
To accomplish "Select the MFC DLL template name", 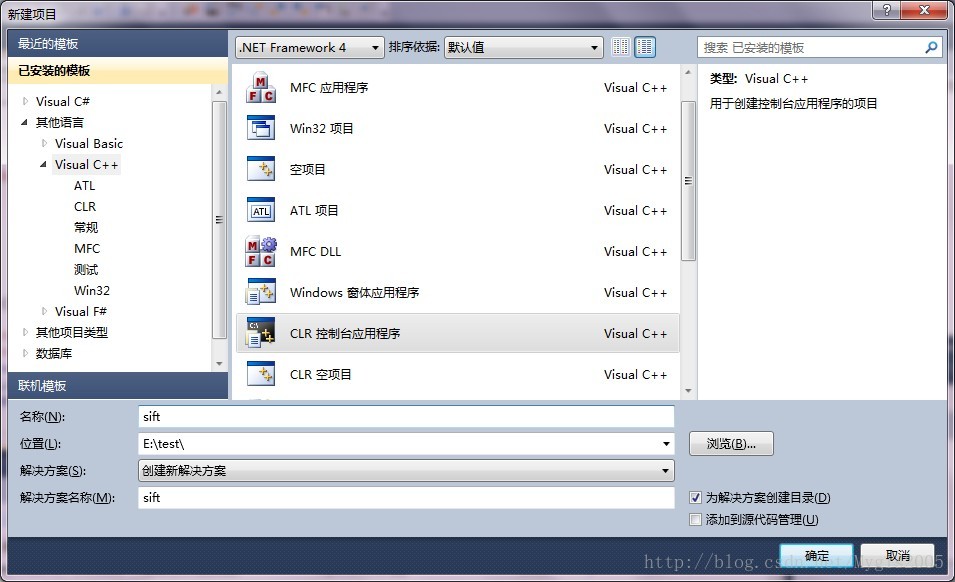I will pos(315,252).
